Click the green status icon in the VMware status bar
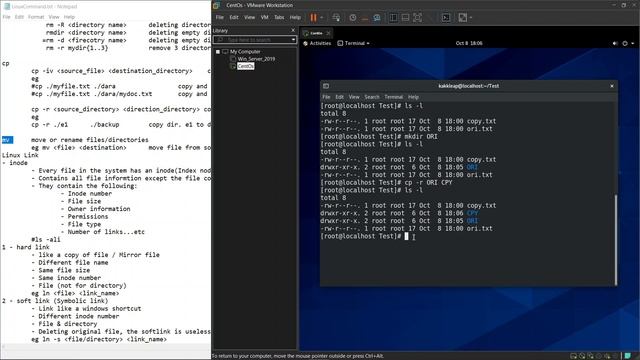 pos(628,356)
